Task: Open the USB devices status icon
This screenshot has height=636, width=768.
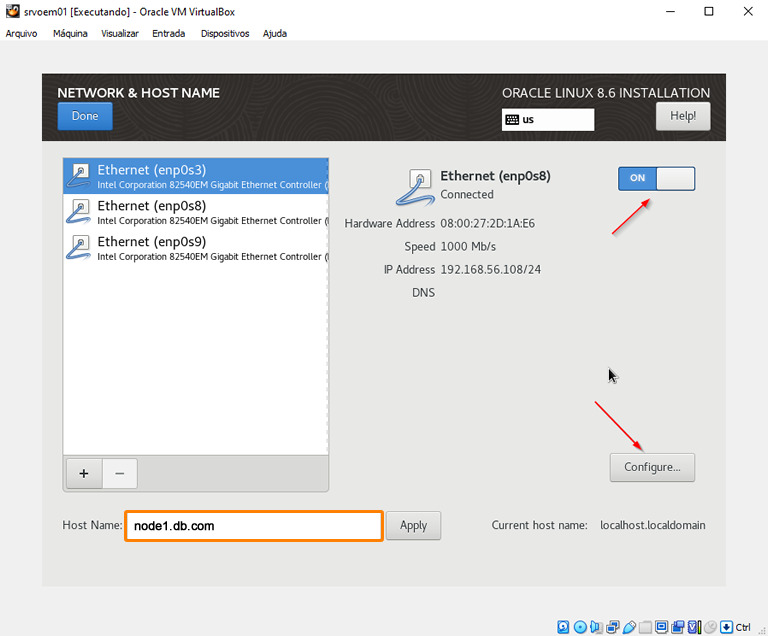Action: [x=629, y=627]
